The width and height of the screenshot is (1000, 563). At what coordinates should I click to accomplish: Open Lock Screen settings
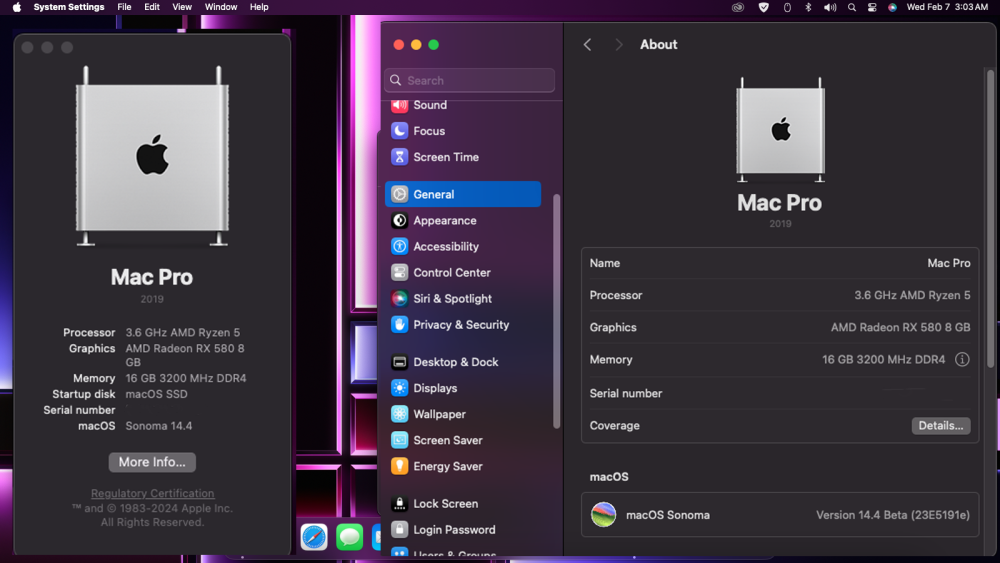coord(463,504)
